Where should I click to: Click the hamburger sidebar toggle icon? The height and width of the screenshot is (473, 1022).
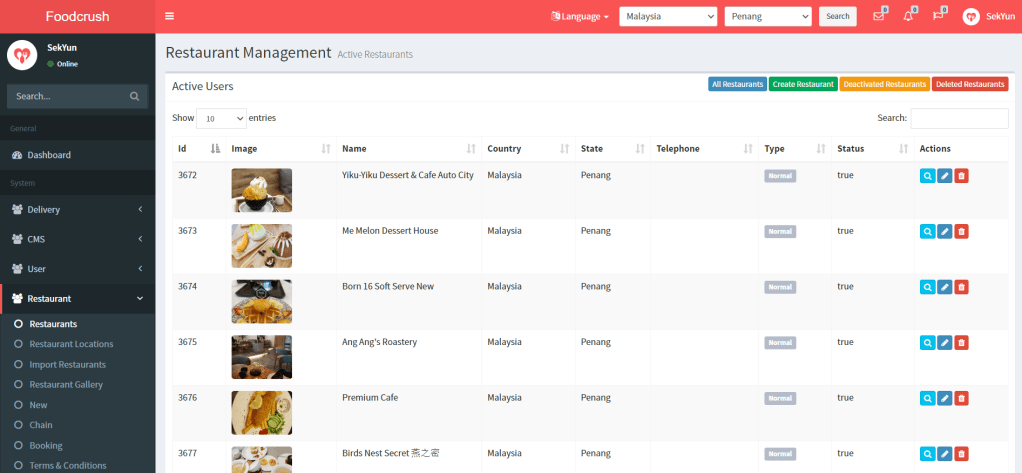(170, 16)
